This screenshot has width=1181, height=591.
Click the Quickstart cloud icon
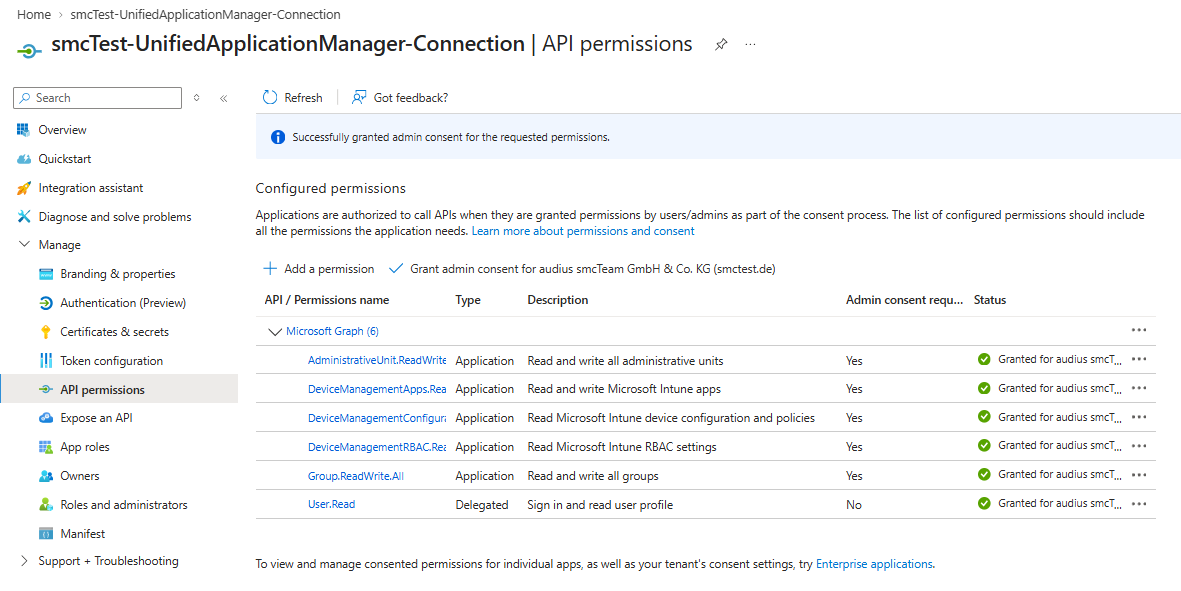24,159
